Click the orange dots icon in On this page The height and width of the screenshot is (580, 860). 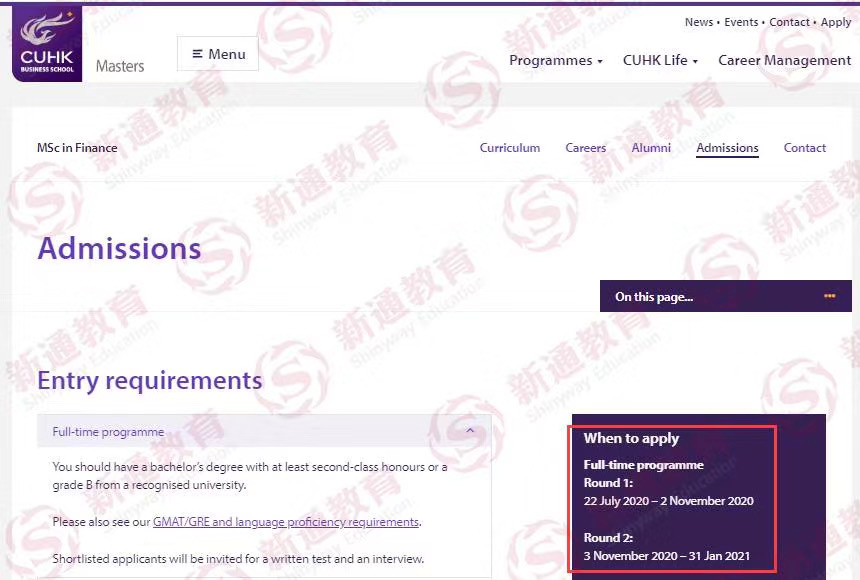pos(829,296)
